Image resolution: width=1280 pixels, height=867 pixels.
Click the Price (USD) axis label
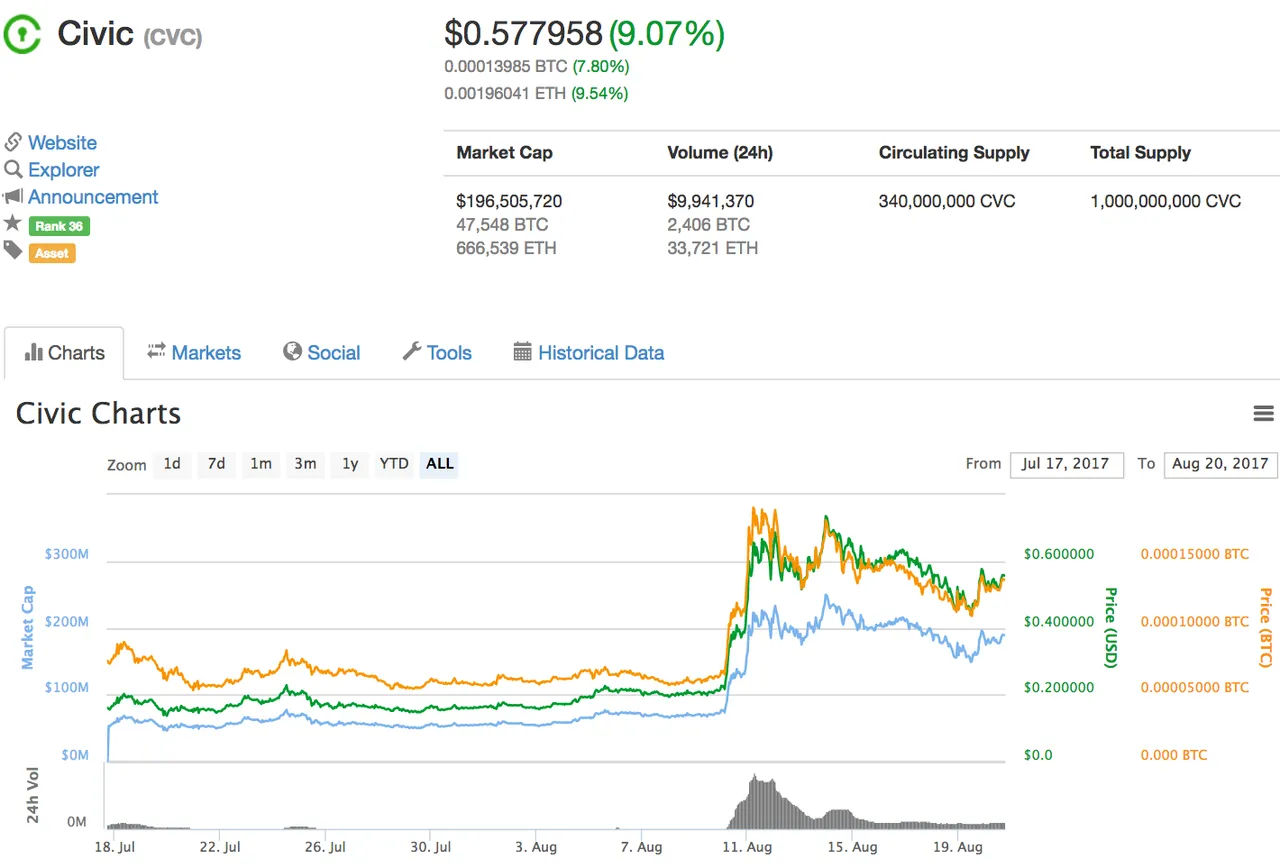click(1110, 627)
